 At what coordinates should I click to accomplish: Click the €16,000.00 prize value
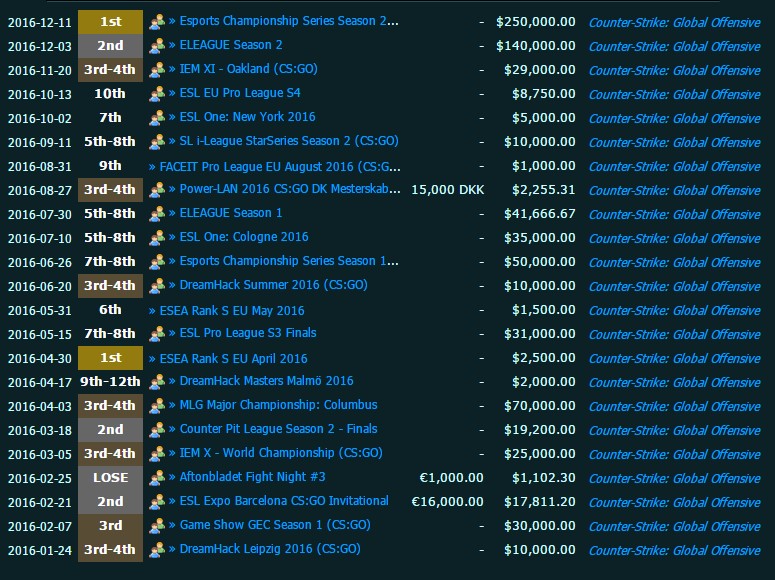click(448, 501)
